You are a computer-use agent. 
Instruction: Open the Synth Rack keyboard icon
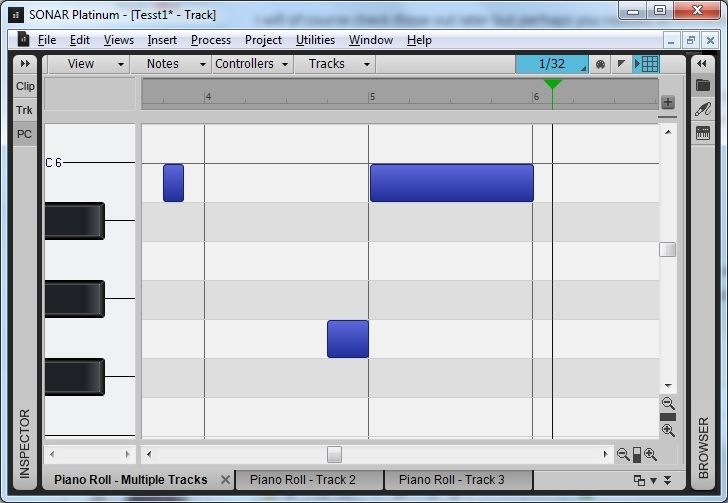[703, 132]
